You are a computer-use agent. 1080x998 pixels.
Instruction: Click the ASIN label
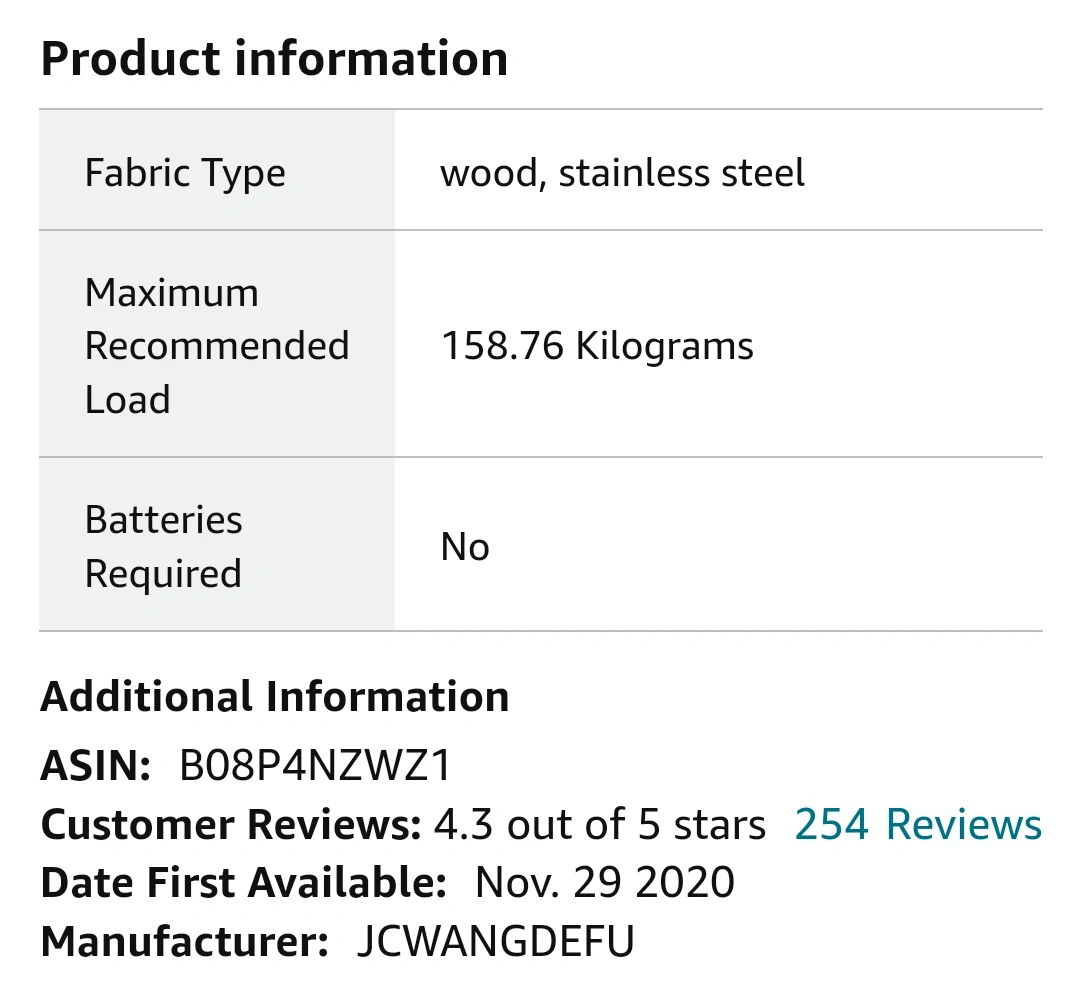tap(96, 766)
